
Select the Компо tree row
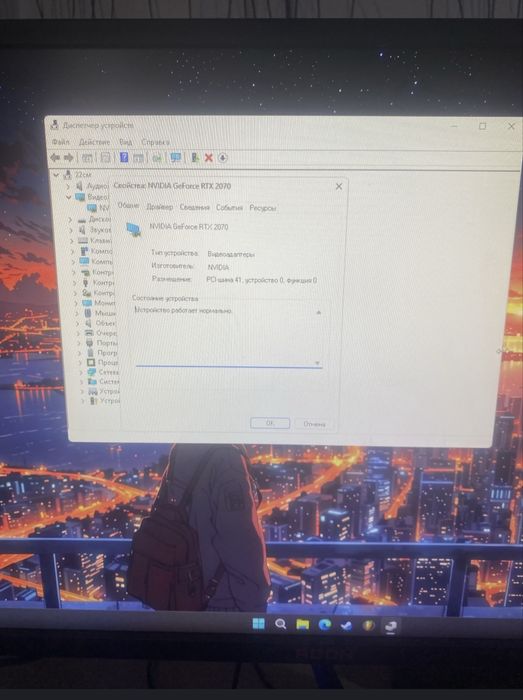coord(96,251)
